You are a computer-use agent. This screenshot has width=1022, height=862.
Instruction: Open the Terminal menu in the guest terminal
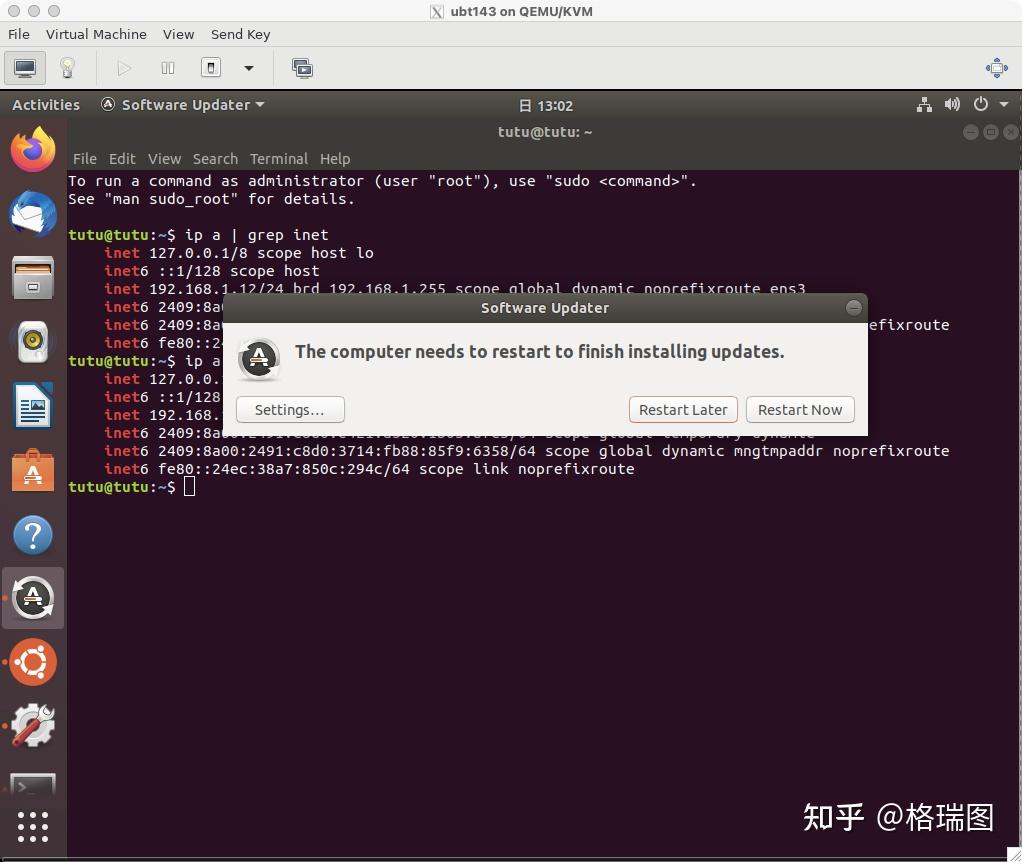(x=278, y=158)
